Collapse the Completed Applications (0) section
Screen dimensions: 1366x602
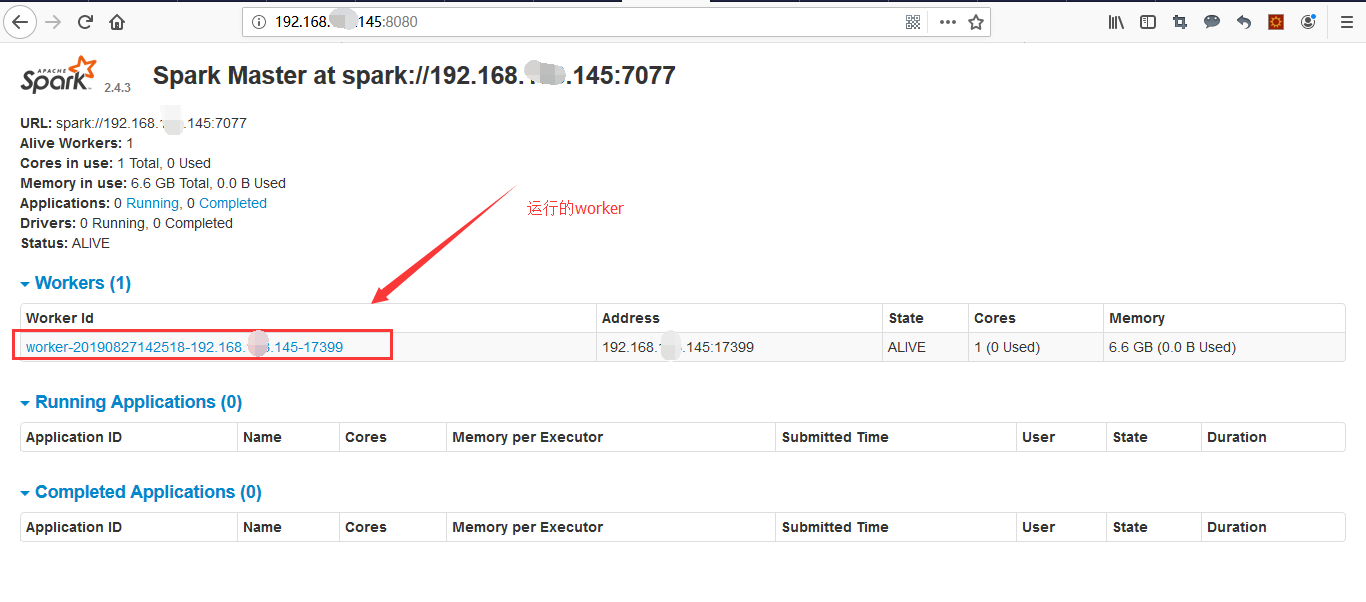coord(141,492)
